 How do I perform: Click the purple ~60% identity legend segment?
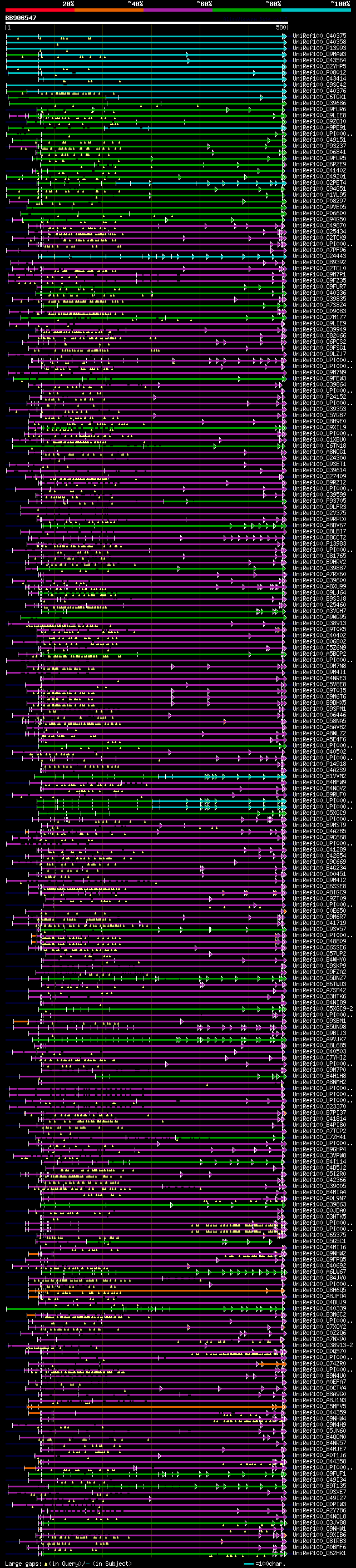[177, 11]
